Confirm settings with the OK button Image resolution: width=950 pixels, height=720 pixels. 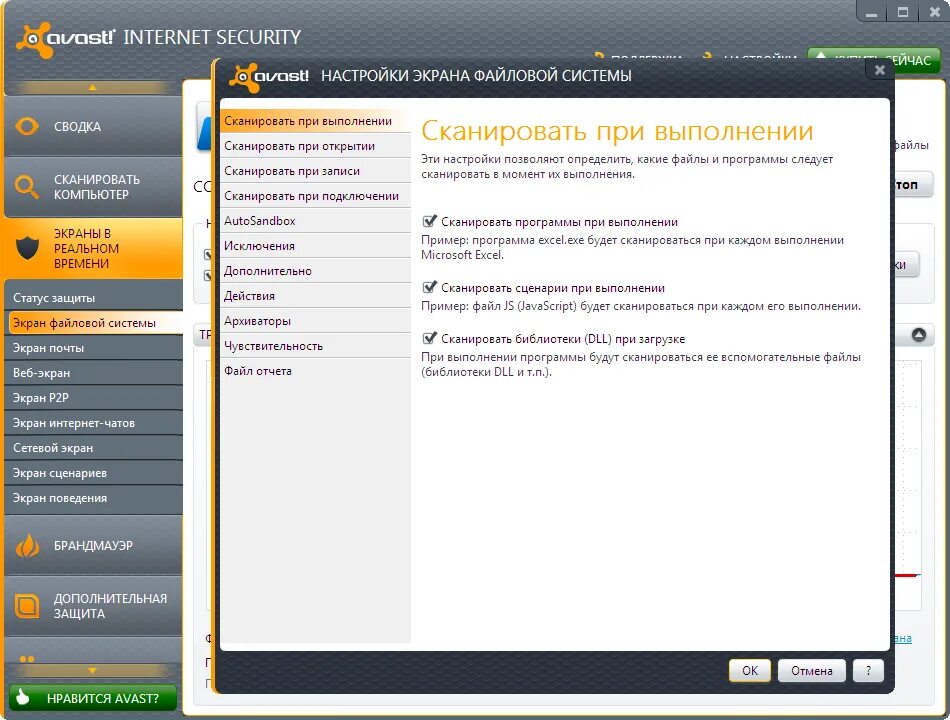(x=749, y=671)
